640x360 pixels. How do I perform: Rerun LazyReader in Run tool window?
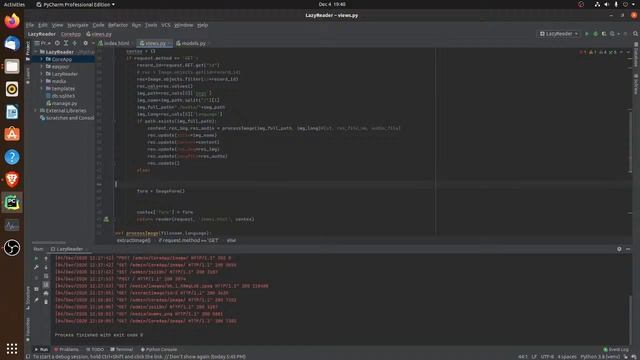(x=36, y=258)
